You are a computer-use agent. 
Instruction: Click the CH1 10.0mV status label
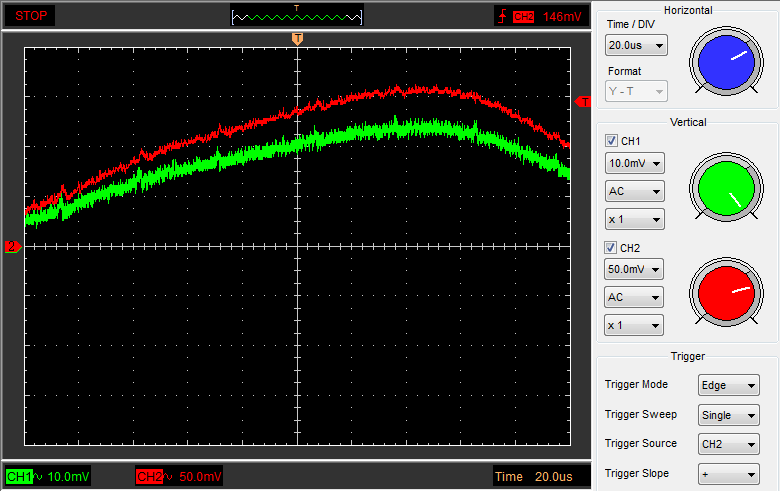pyautogui.click(x=47, y=476)
